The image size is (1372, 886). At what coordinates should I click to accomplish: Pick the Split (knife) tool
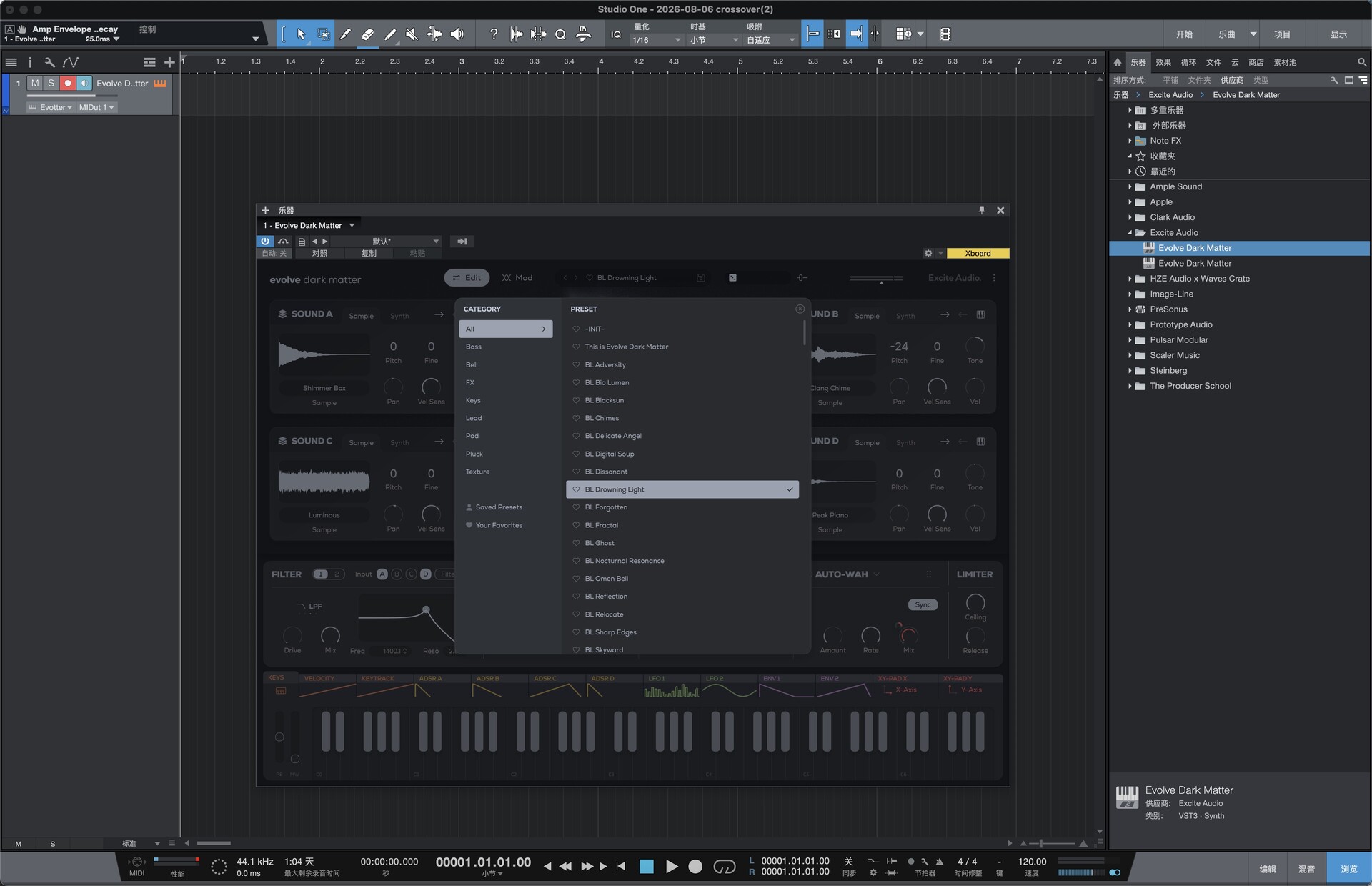(345, 34)
